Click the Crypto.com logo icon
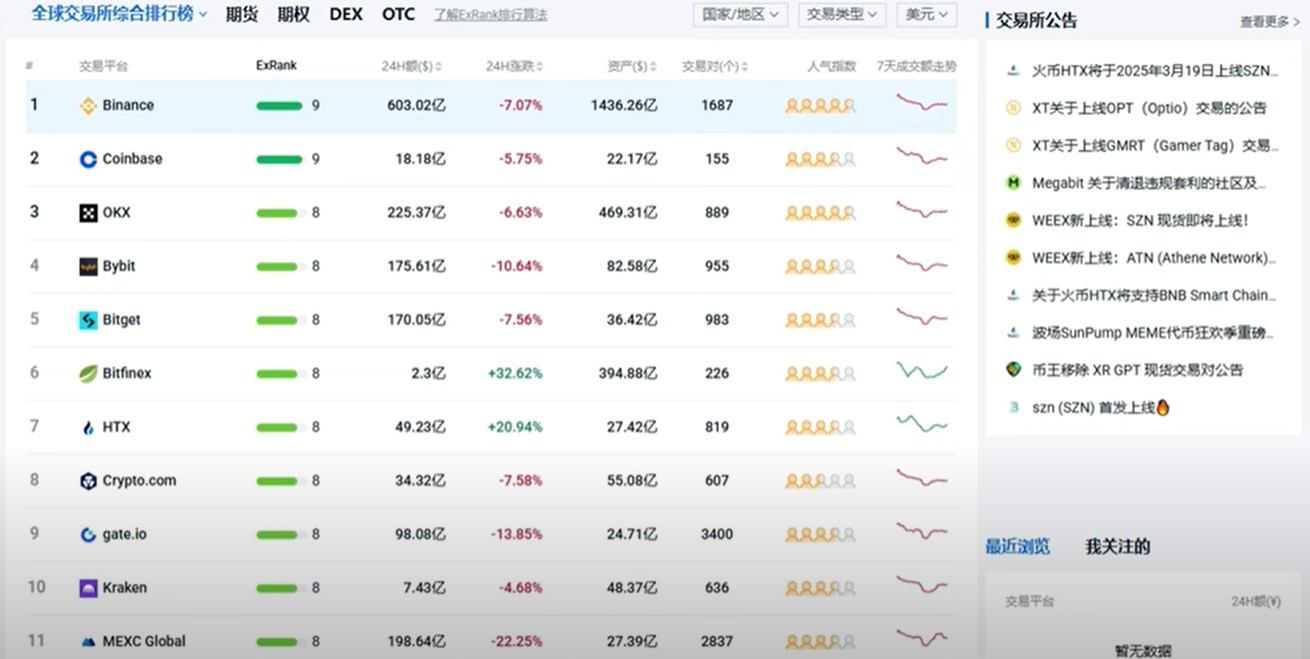The height and width of the screenshot is (659, 1310). click(88, 481)
